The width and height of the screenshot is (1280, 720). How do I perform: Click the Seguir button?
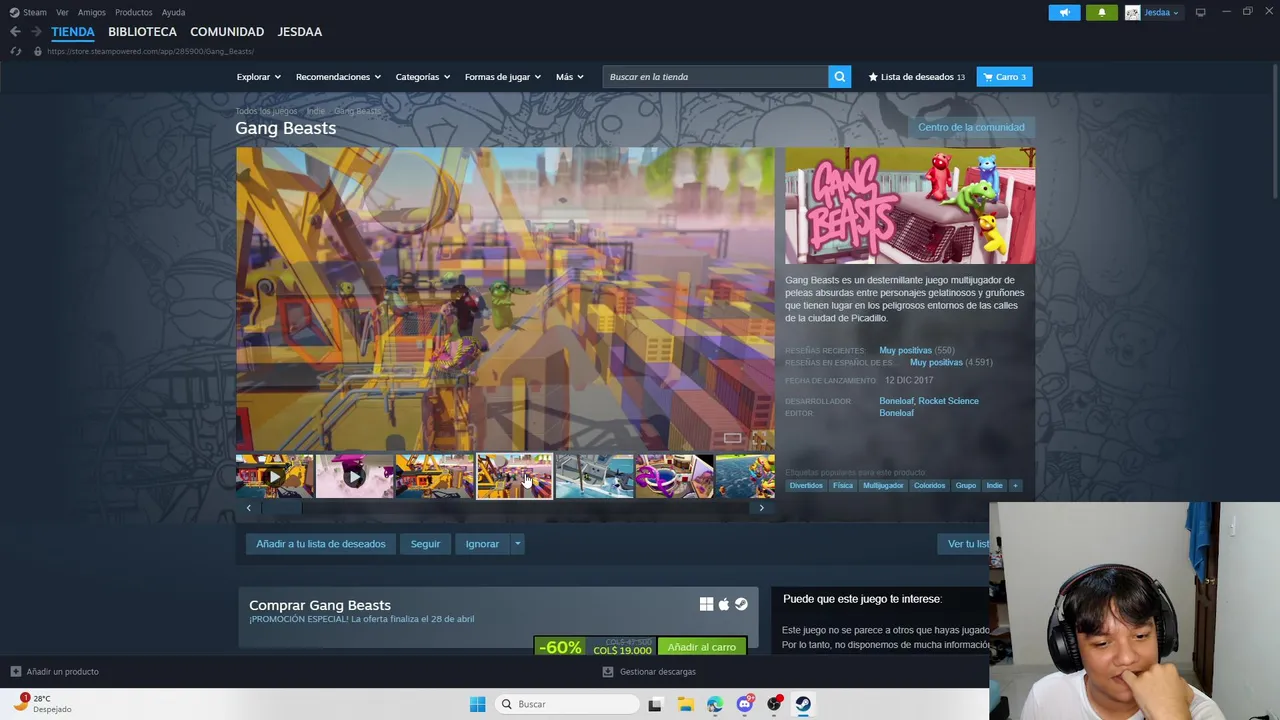[425, 544]
